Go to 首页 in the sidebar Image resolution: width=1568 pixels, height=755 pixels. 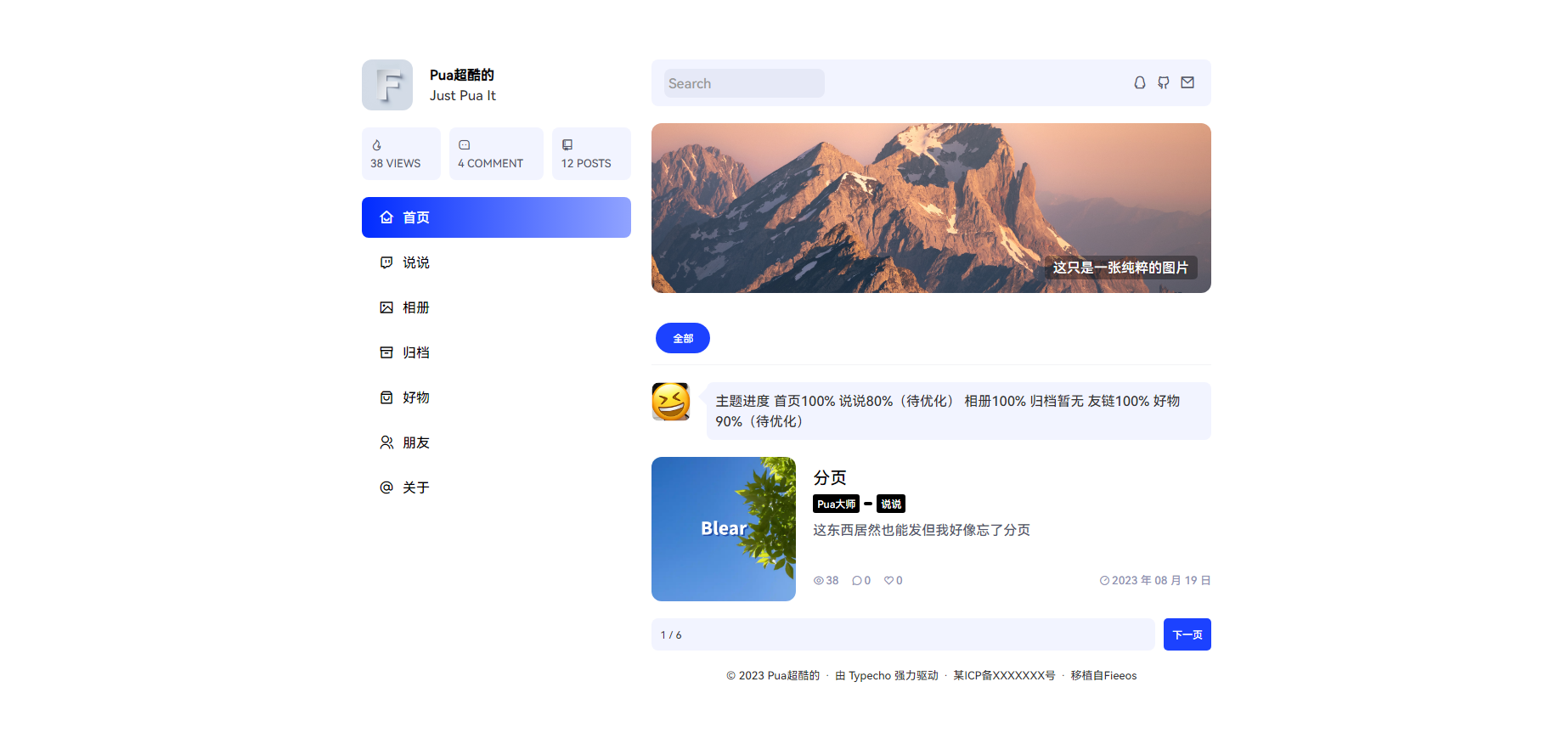pyautogui.click(x=496, y=217)
